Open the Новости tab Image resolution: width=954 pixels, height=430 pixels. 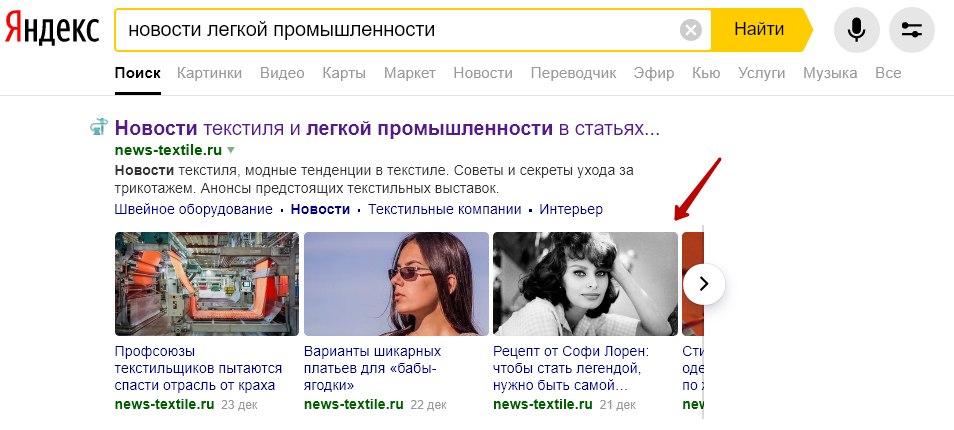click(x=483, y=74)
